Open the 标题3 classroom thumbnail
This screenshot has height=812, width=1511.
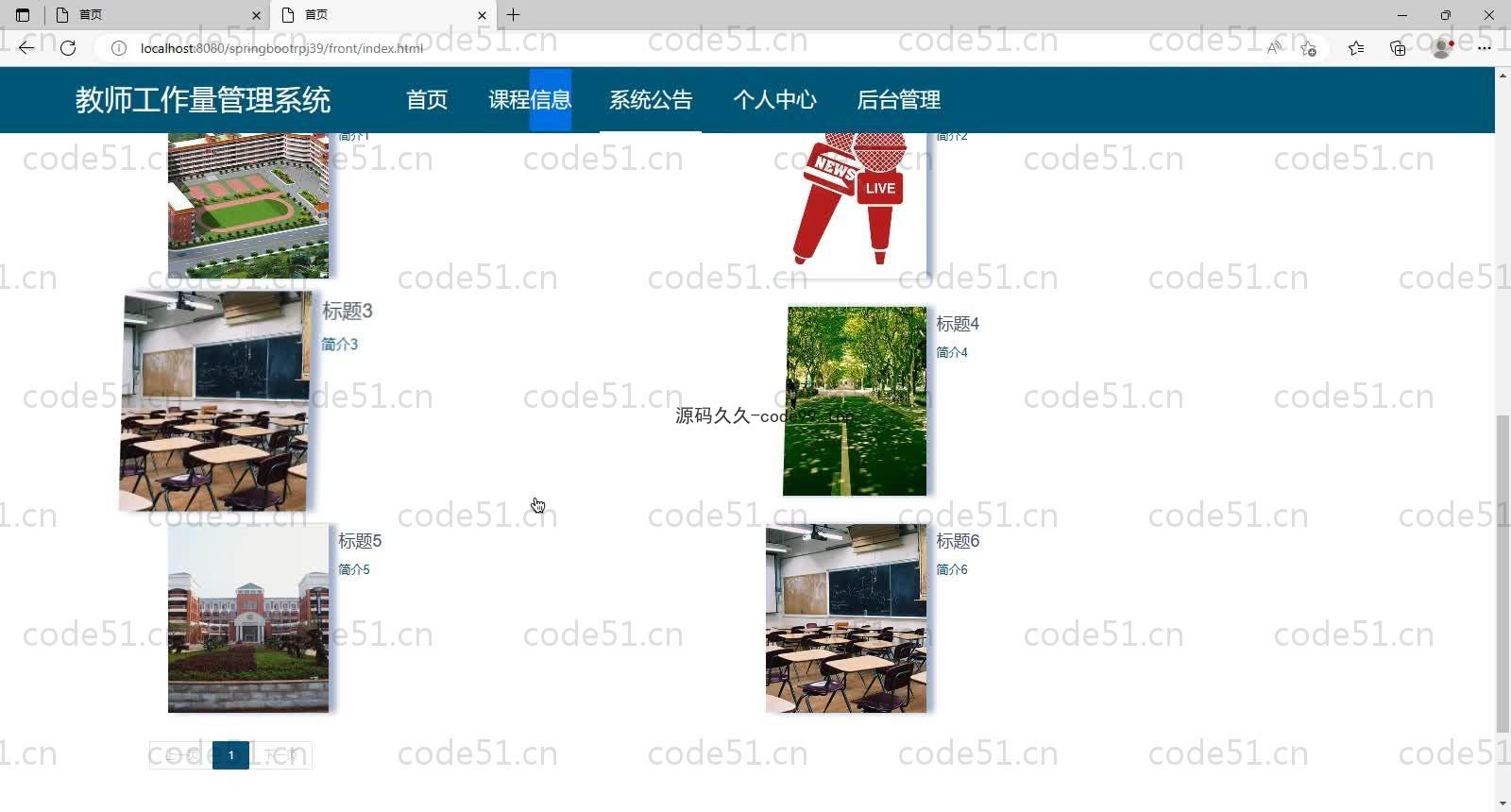(x=215, y=401)
